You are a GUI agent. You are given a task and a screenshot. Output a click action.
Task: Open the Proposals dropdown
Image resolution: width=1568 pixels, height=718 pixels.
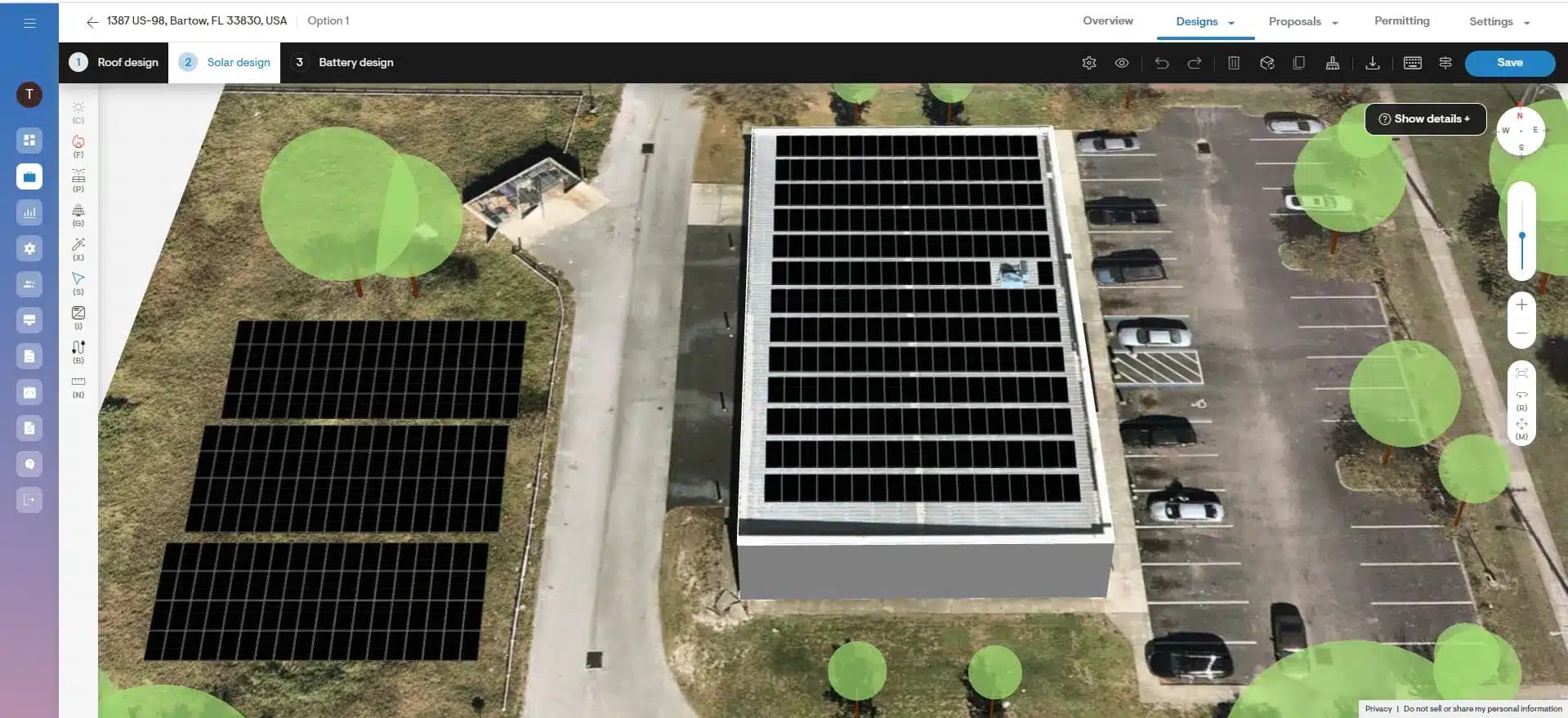coord(1302,22)
